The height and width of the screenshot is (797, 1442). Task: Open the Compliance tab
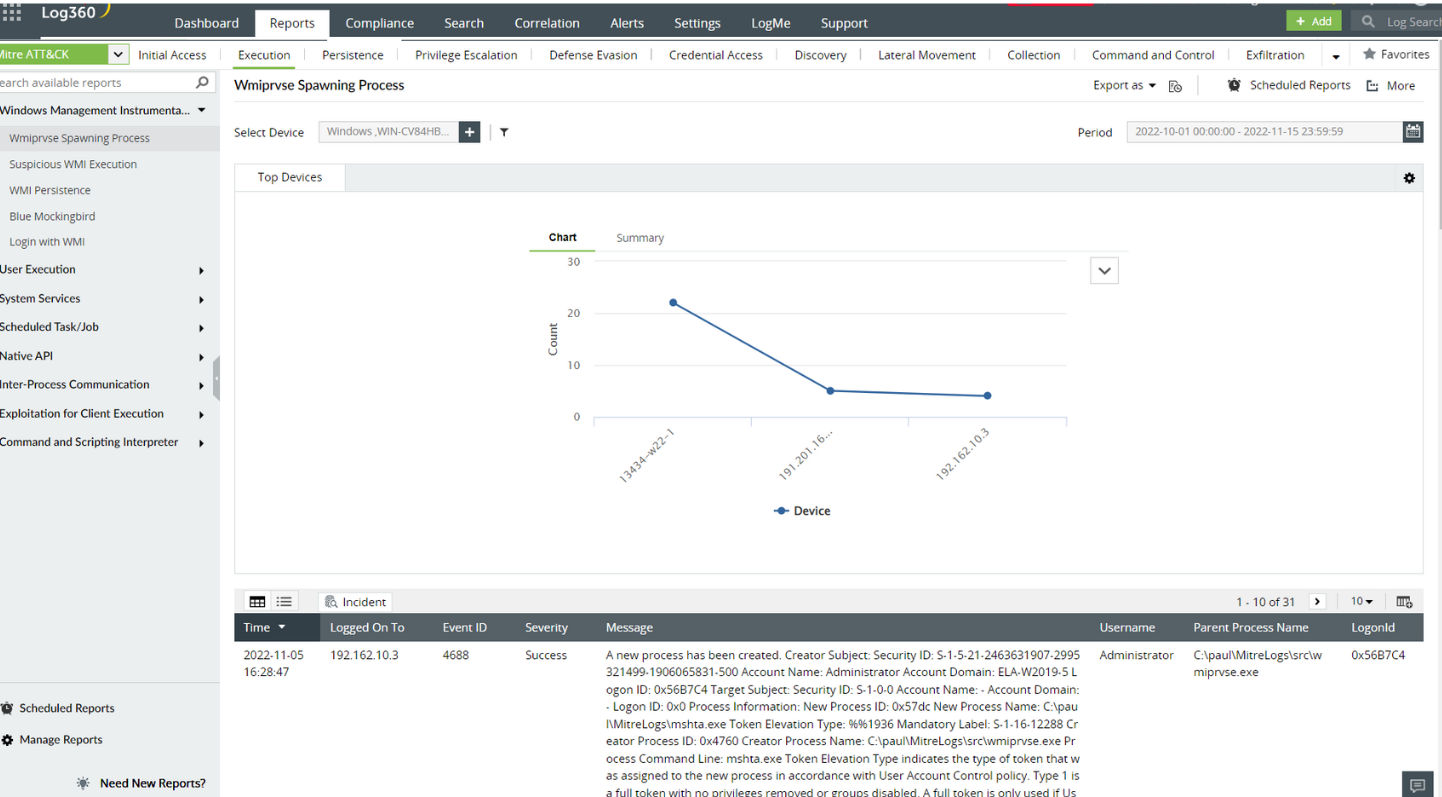pos(380,23)
